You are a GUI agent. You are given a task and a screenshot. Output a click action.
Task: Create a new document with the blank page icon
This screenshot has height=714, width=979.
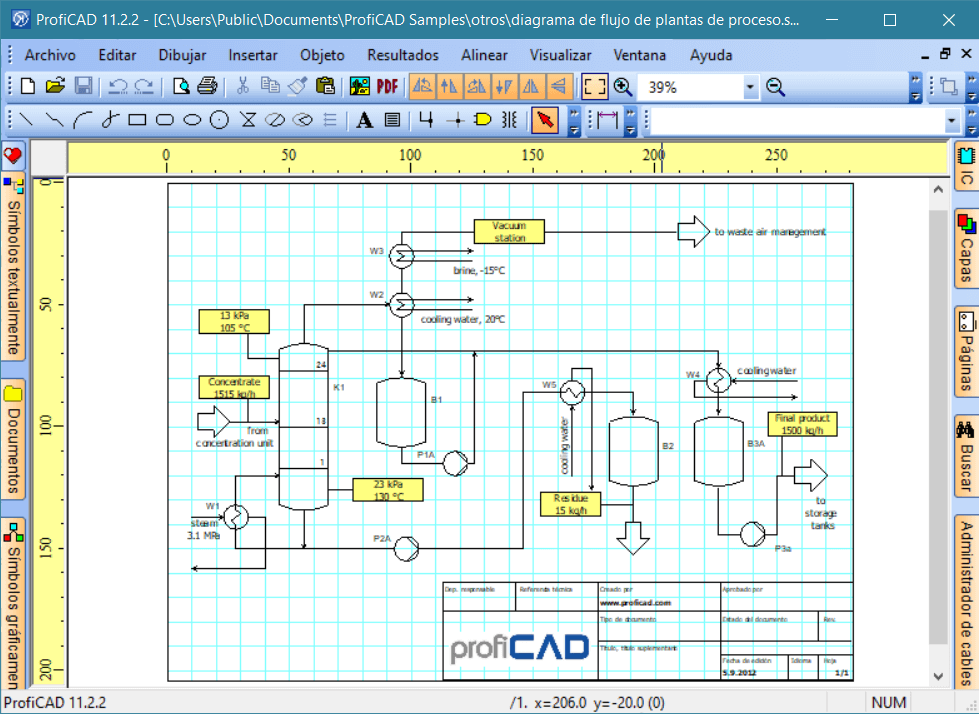click(28, 86)
